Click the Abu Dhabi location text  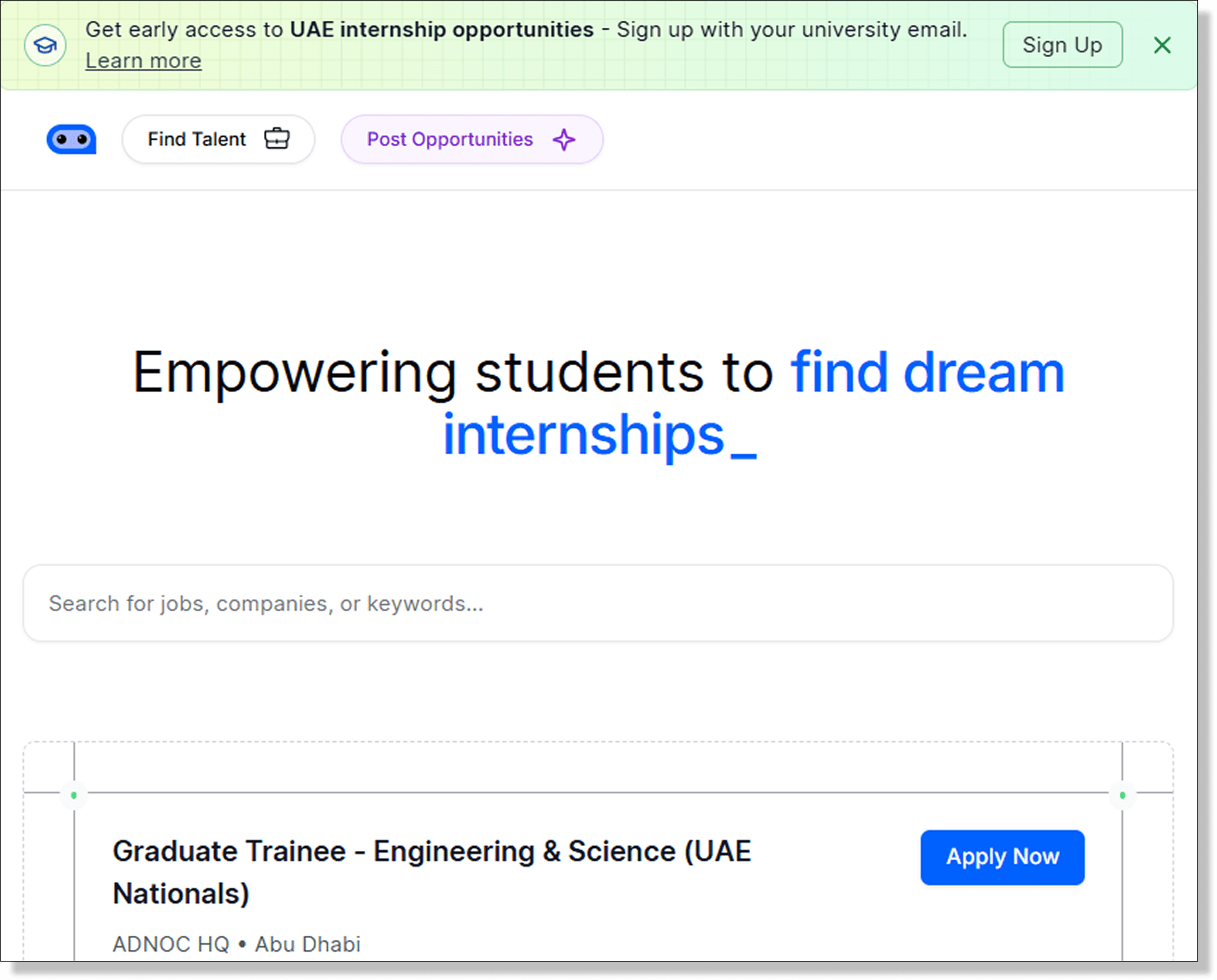(x=307, y=944)
